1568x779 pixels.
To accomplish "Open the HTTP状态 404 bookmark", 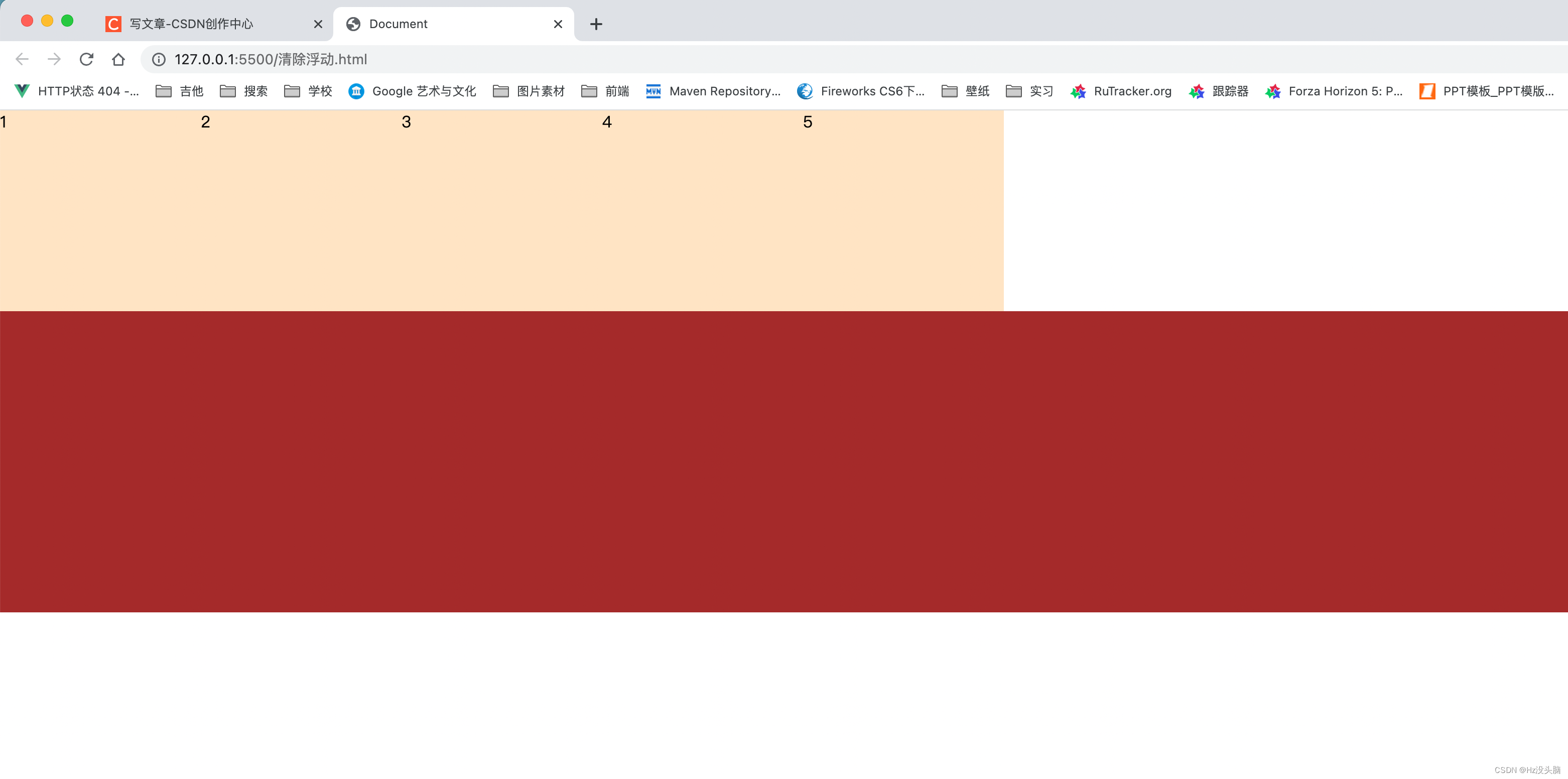I will pos(77,91).
